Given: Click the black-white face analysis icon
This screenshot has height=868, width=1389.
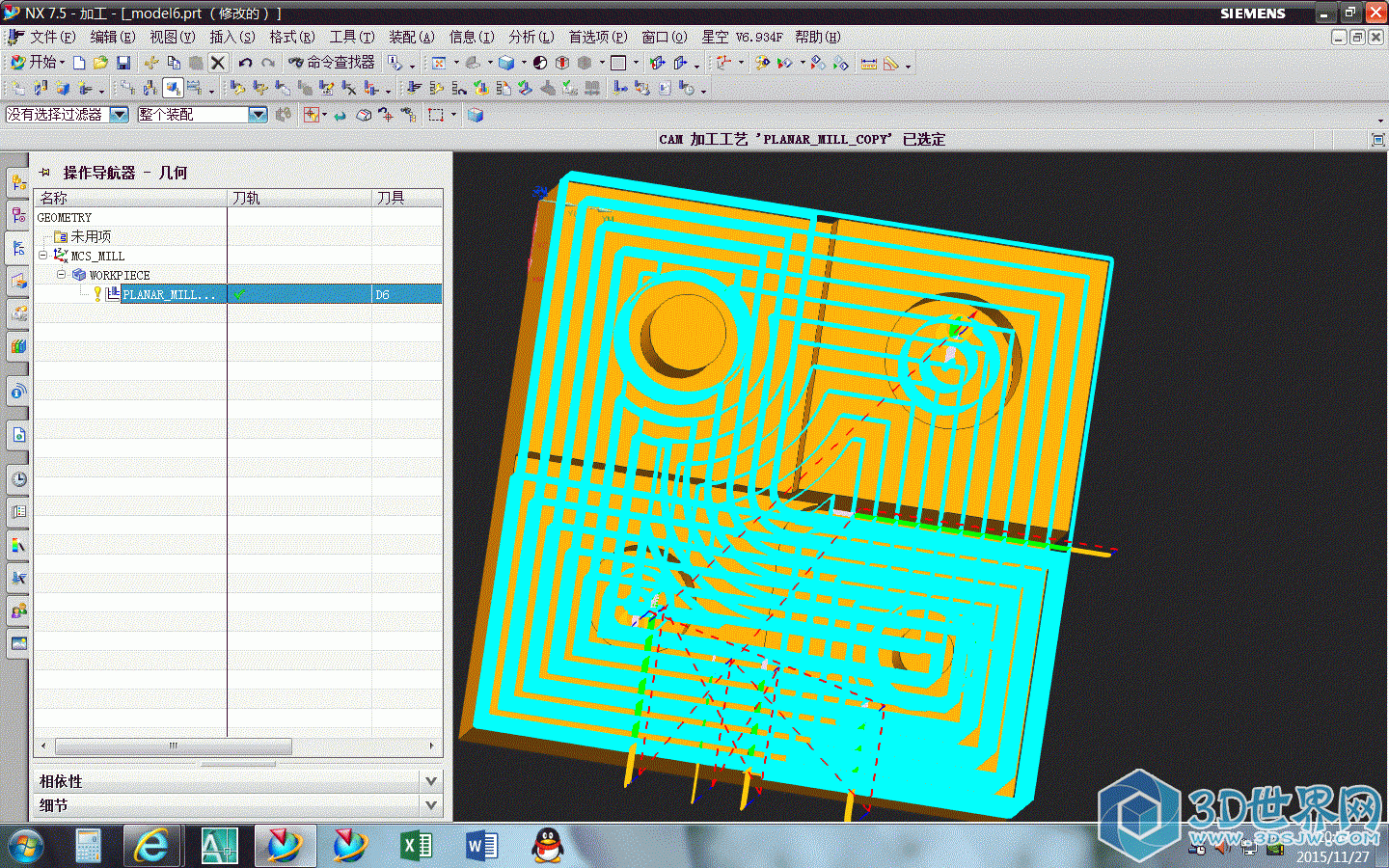Looking at the screenshot, I should pos(540,63).
